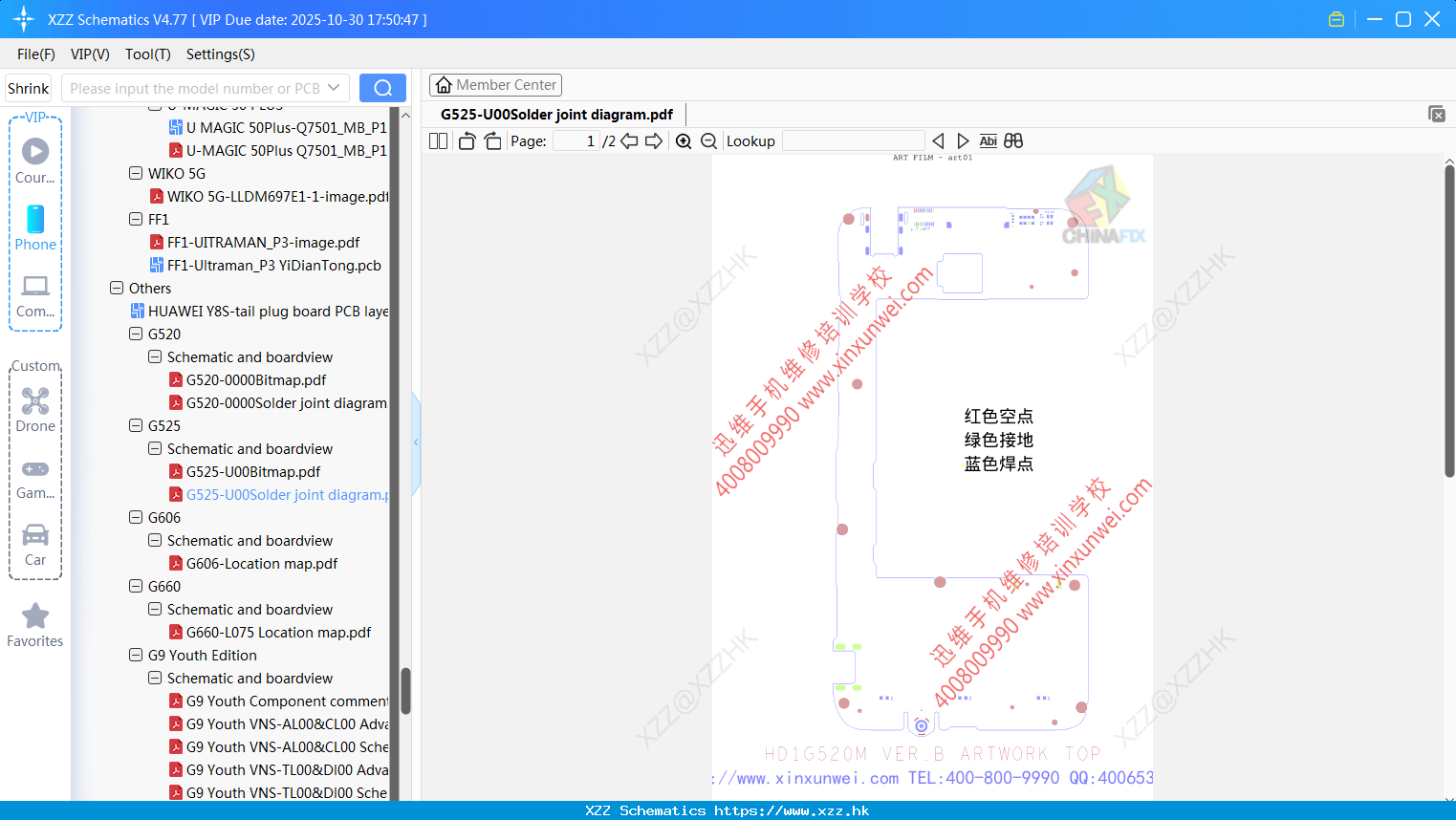Image resolution: width=1456 pixels, height=820 pixels.
Task: Open HUAWEI Y8S-tail plug board PCB file
Action: pos(260,311)
